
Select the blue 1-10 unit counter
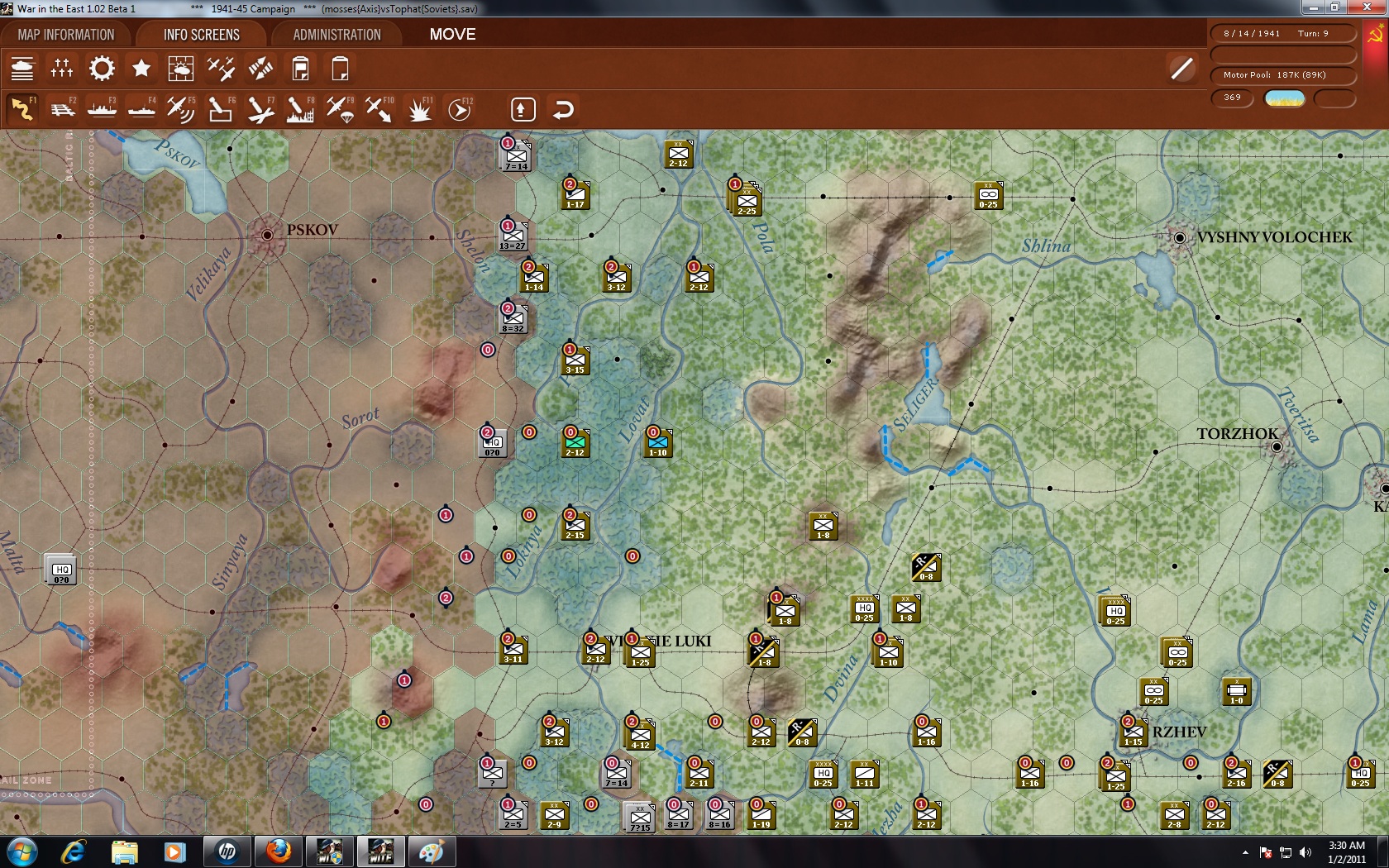pyautogui.click(x=658, y=442)
